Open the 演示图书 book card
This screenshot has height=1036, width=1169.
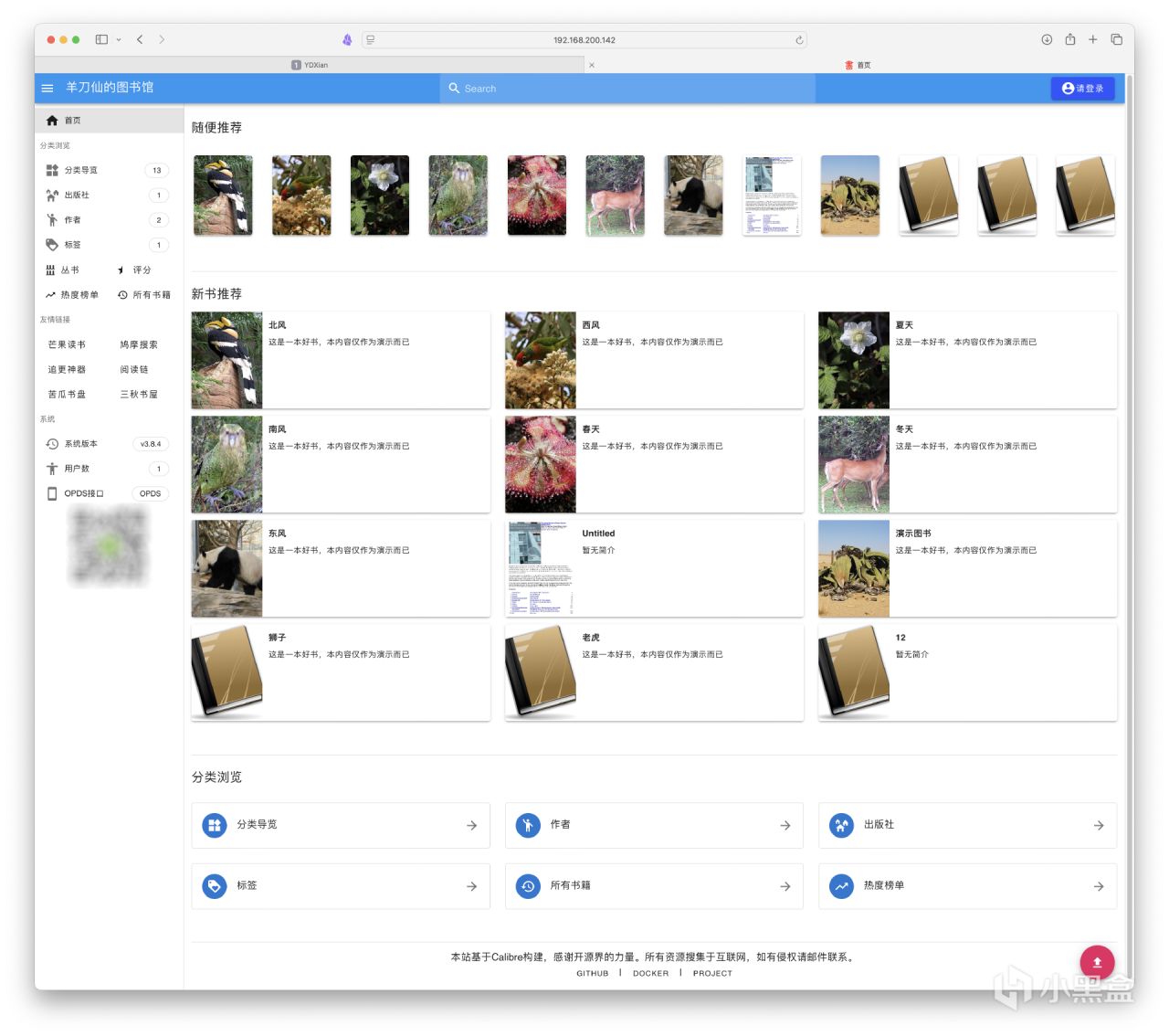pyautogui.click(x=967, y=568)
